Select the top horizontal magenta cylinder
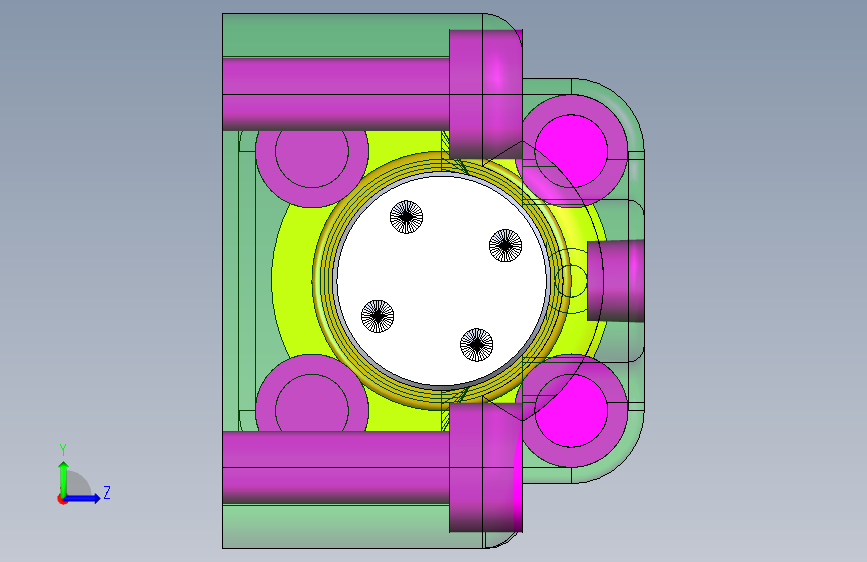Viewport: 867px width, 562px height. point(336,94)
